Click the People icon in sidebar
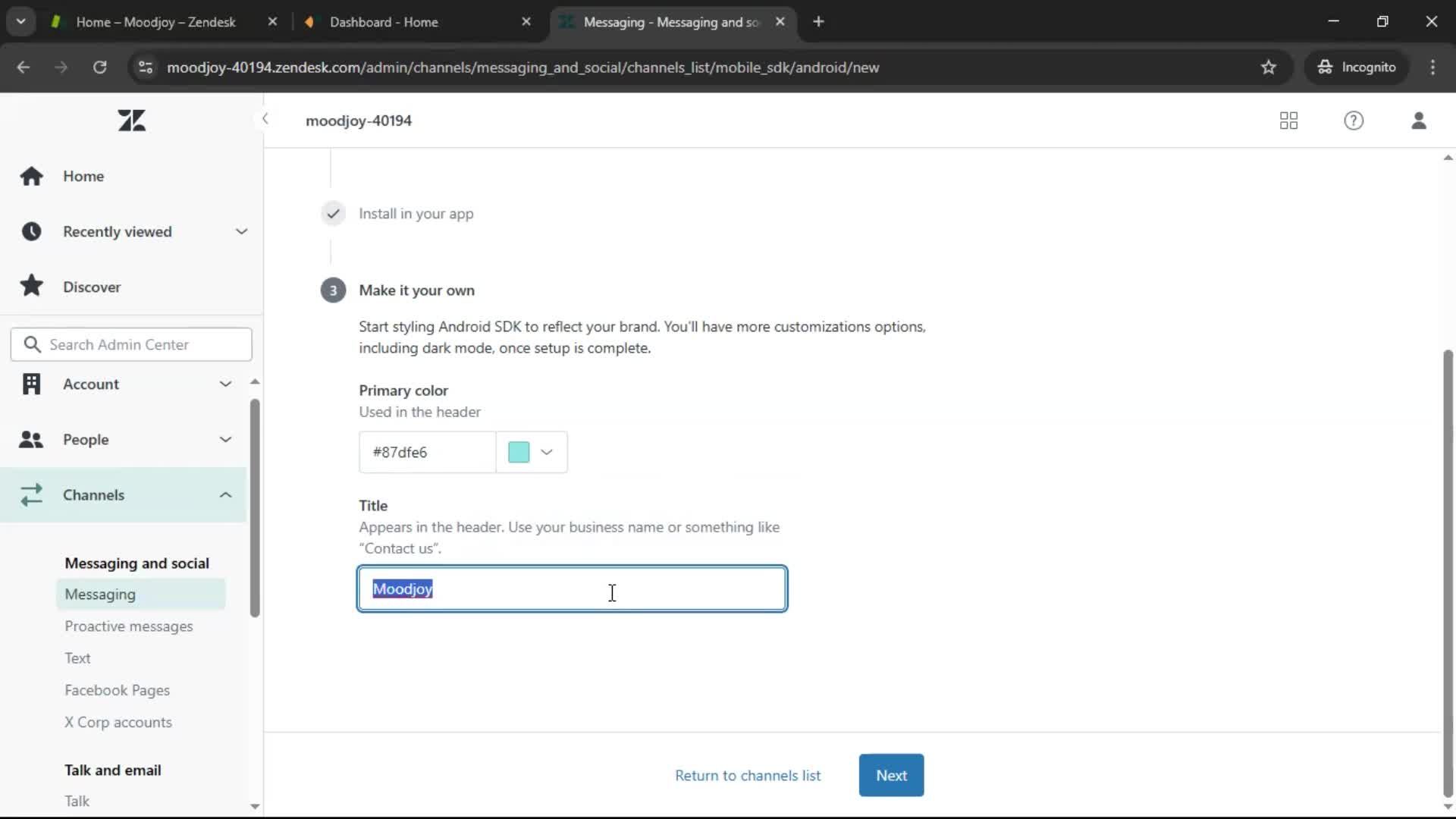This screenshot has width=1456, height=819. pyautogui.click(x=31, y=440)
